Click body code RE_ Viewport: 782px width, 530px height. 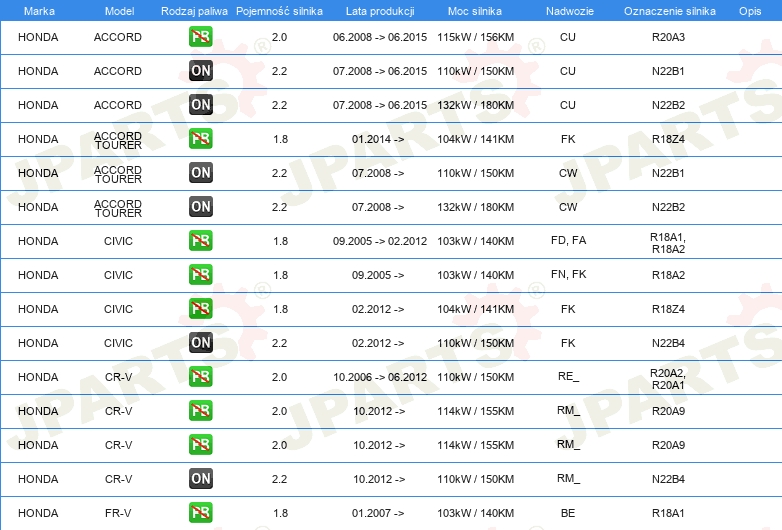[x=569, y=376]
